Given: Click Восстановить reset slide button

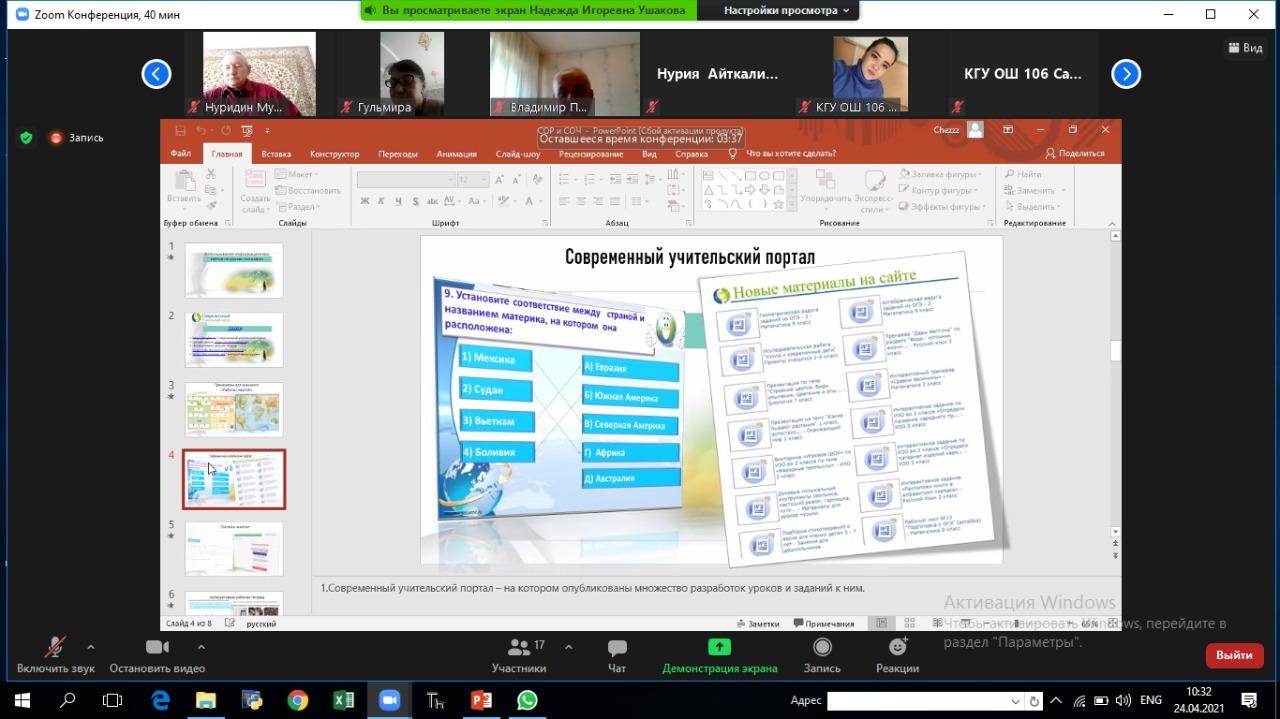Looking at the screenshot, I should (x=308, y=191).
